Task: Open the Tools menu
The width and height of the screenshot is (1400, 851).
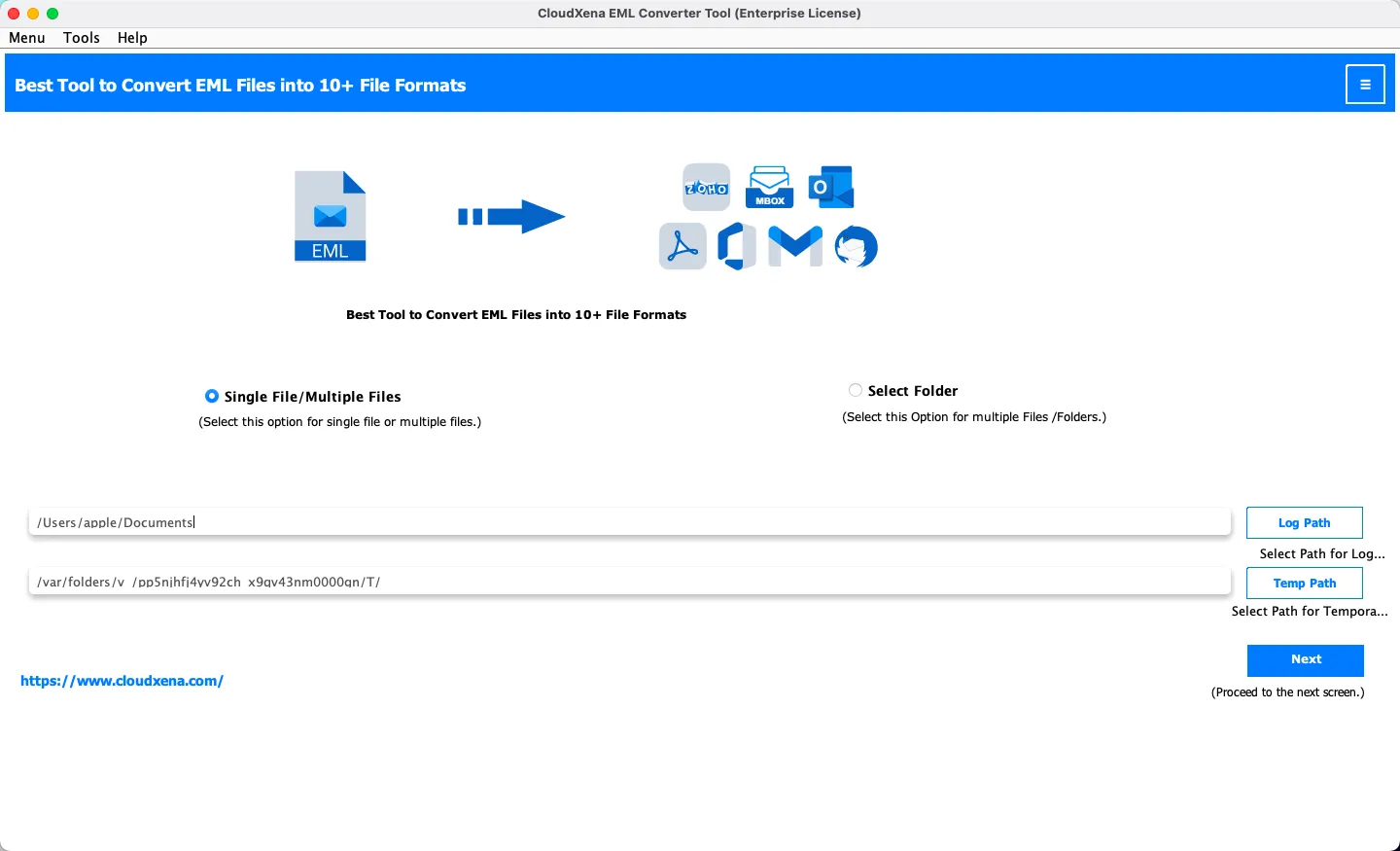Action: [x=82, y=38]
